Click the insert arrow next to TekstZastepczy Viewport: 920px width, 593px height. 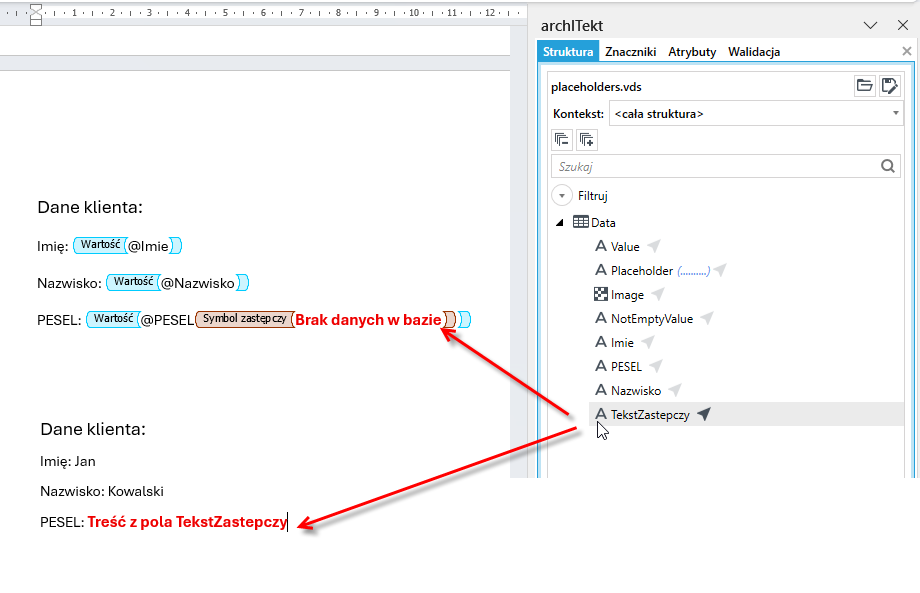704,415
